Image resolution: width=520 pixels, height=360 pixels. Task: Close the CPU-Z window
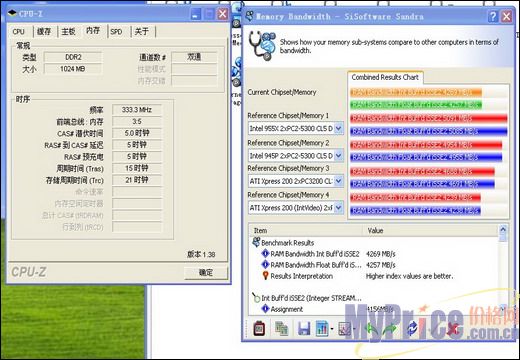click(x=222, y=14)
